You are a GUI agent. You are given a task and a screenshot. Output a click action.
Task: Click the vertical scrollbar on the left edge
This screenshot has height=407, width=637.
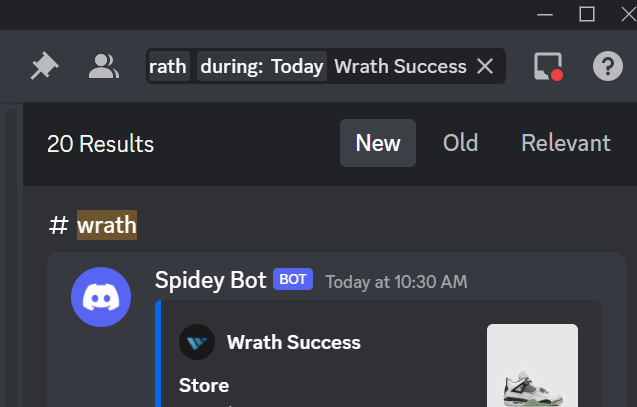11,256
